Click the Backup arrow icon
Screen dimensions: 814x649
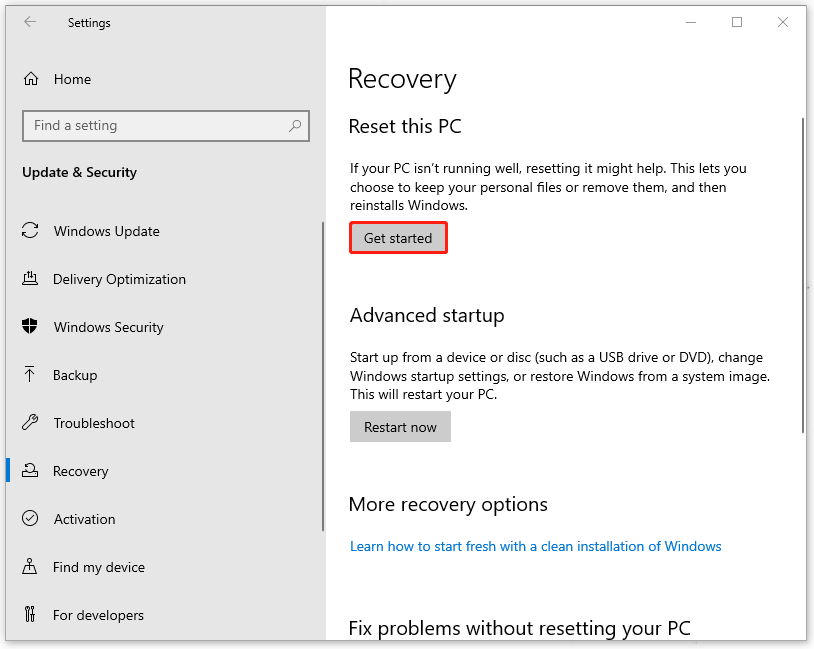tap(30, 375)
